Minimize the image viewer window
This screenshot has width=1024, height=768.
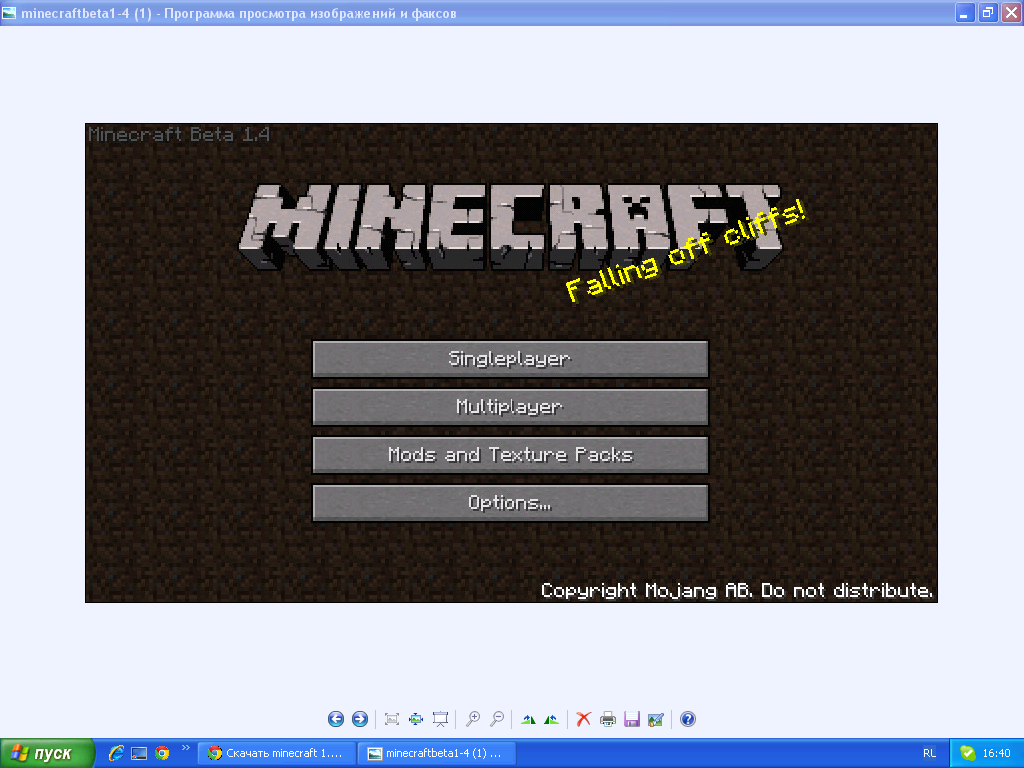pos(965,12)
